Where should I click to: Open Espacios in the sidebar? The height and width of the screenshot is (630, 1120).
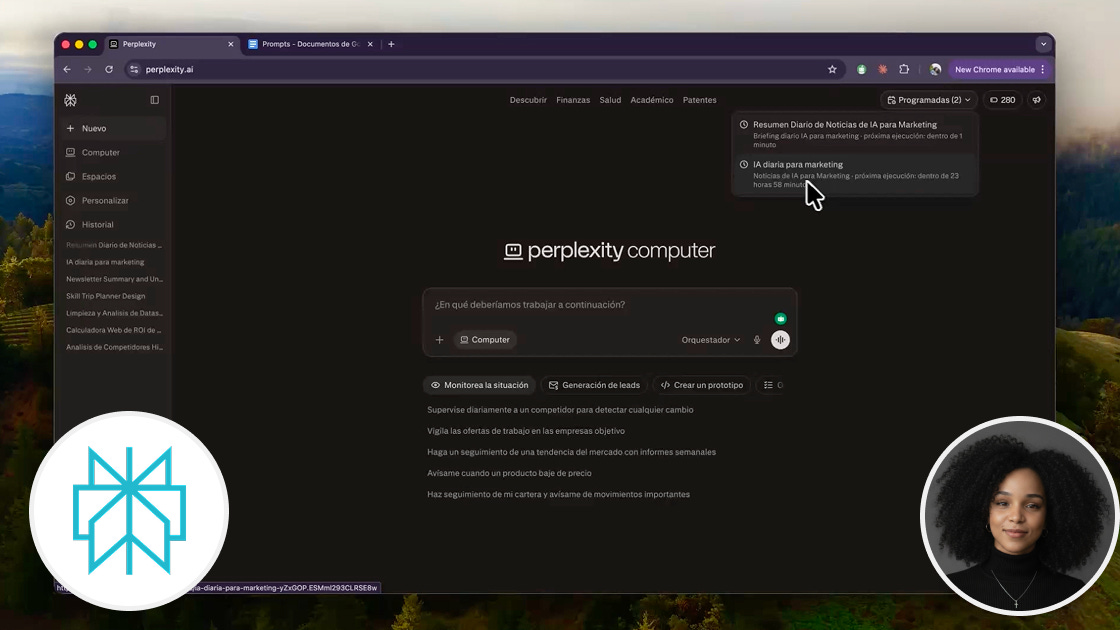[x=113, y=176]
